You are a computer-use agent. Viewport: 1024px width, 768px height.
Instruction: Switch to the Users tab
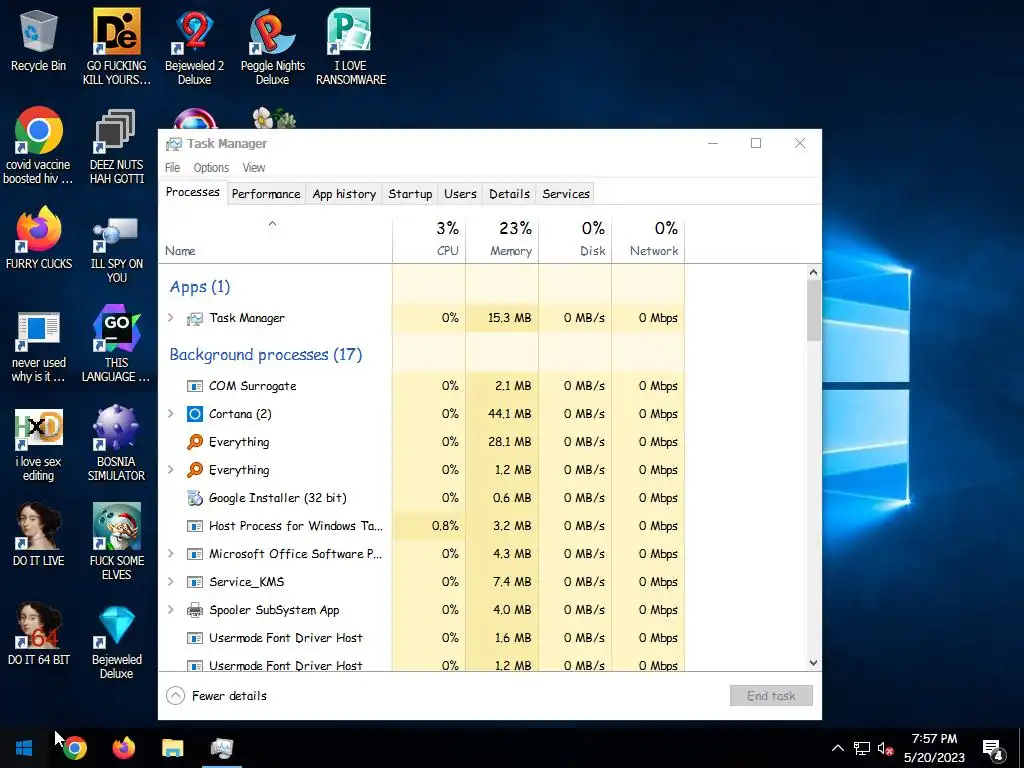coord(460,194)
